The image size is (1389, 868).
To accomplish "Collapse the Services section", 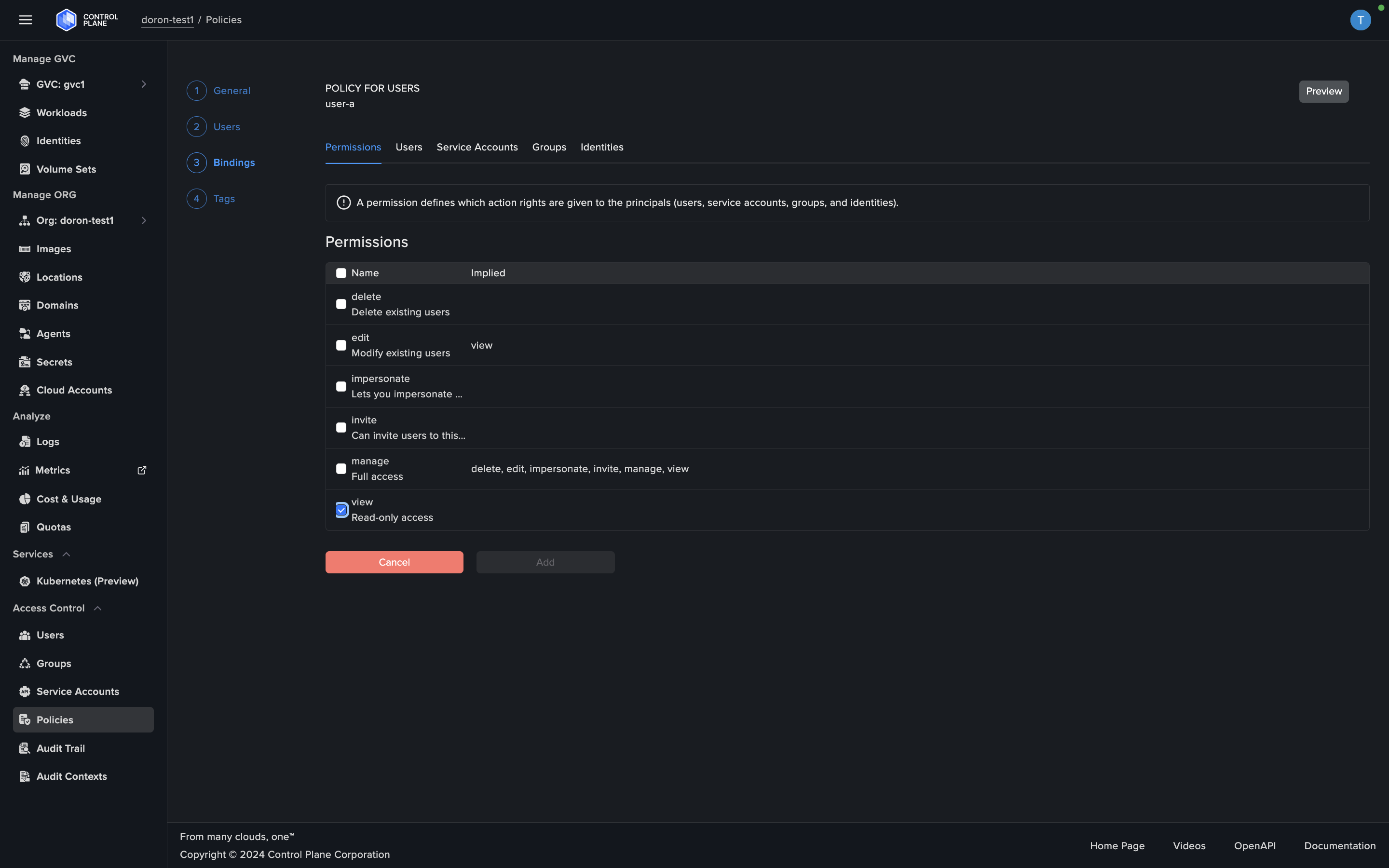I will coord(67,554).
